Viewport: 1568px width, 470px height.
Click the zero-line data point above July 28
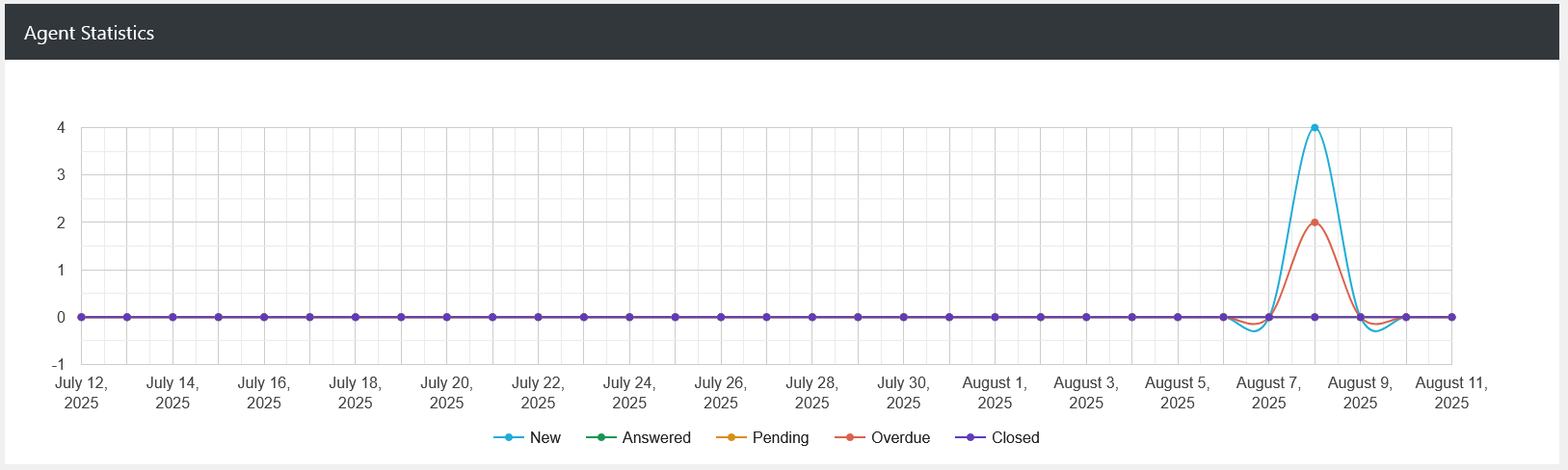click(811, 317)
